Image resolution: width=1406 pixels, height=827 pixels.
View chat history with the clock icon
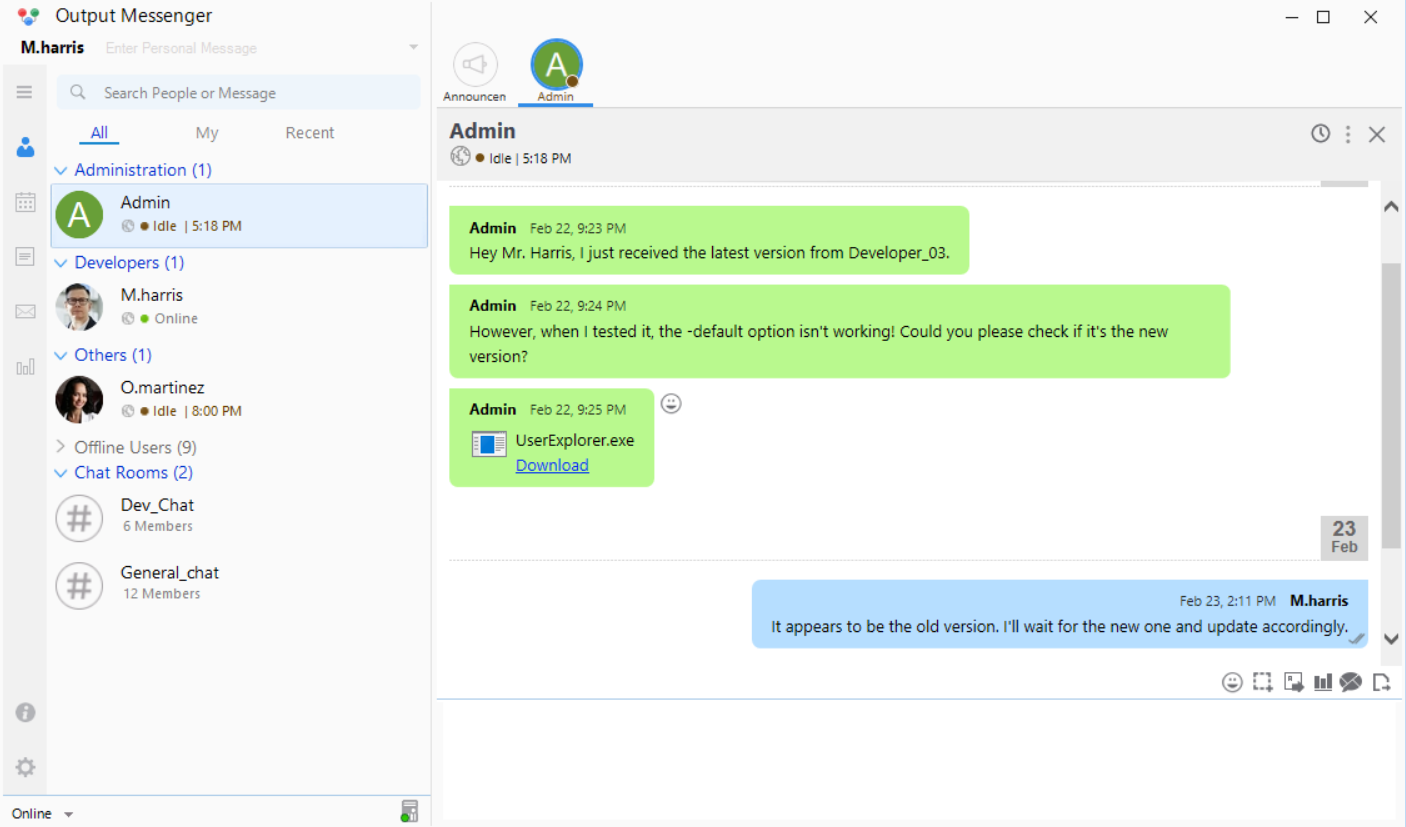pos(1321,133)
